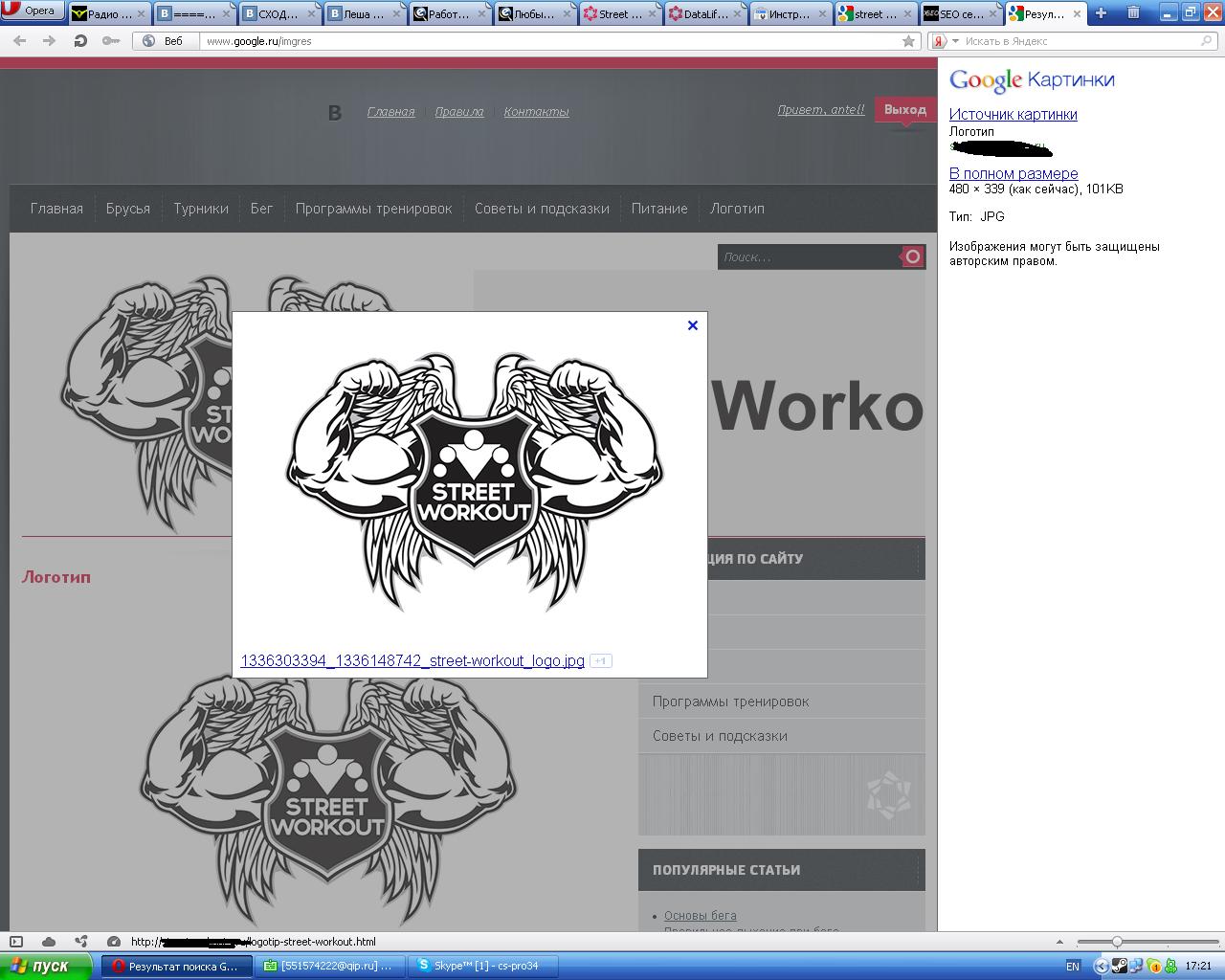Click the password wand key icon

pyautogui.click(x=111, y=41)
